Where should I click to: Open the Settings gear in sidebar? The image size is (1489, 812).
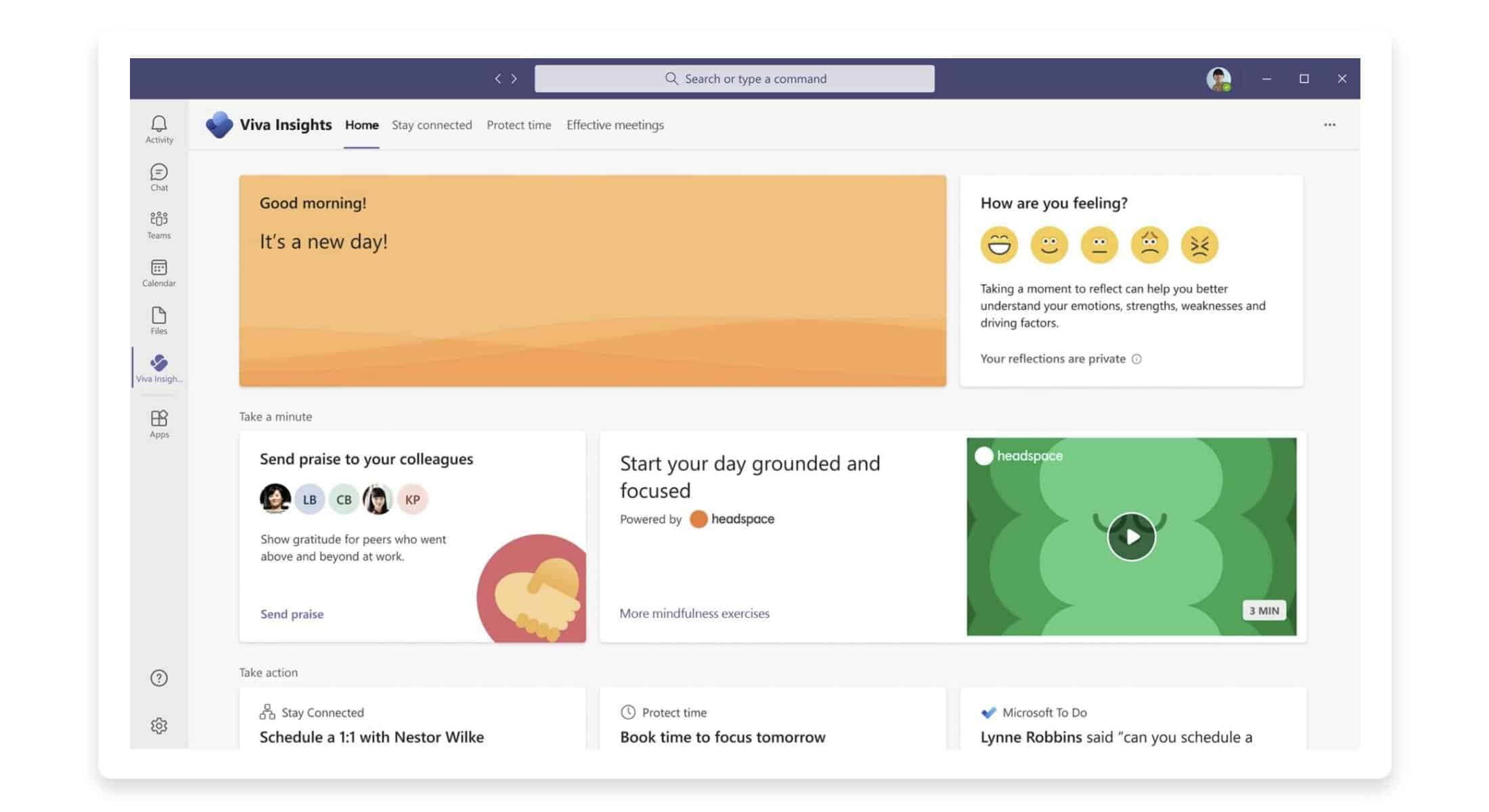[159, 725]
